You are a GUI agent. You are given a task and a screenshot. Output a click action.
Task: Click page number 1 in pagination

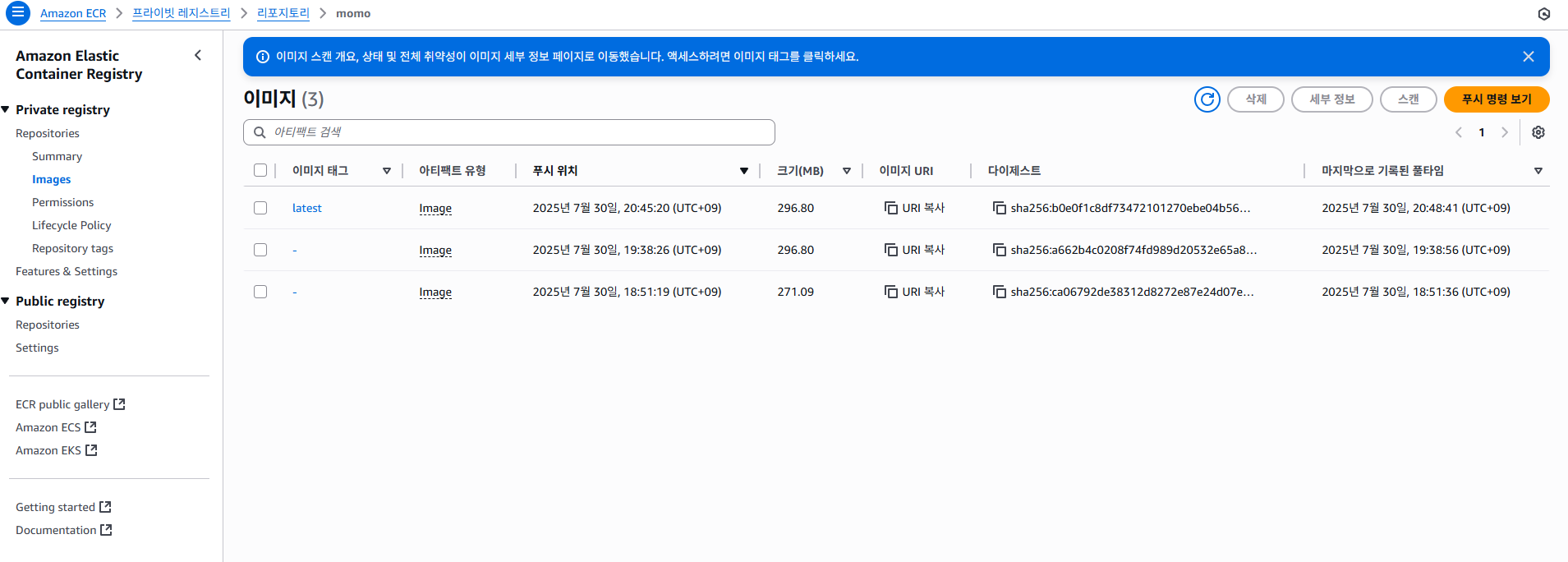point(1482,132)
